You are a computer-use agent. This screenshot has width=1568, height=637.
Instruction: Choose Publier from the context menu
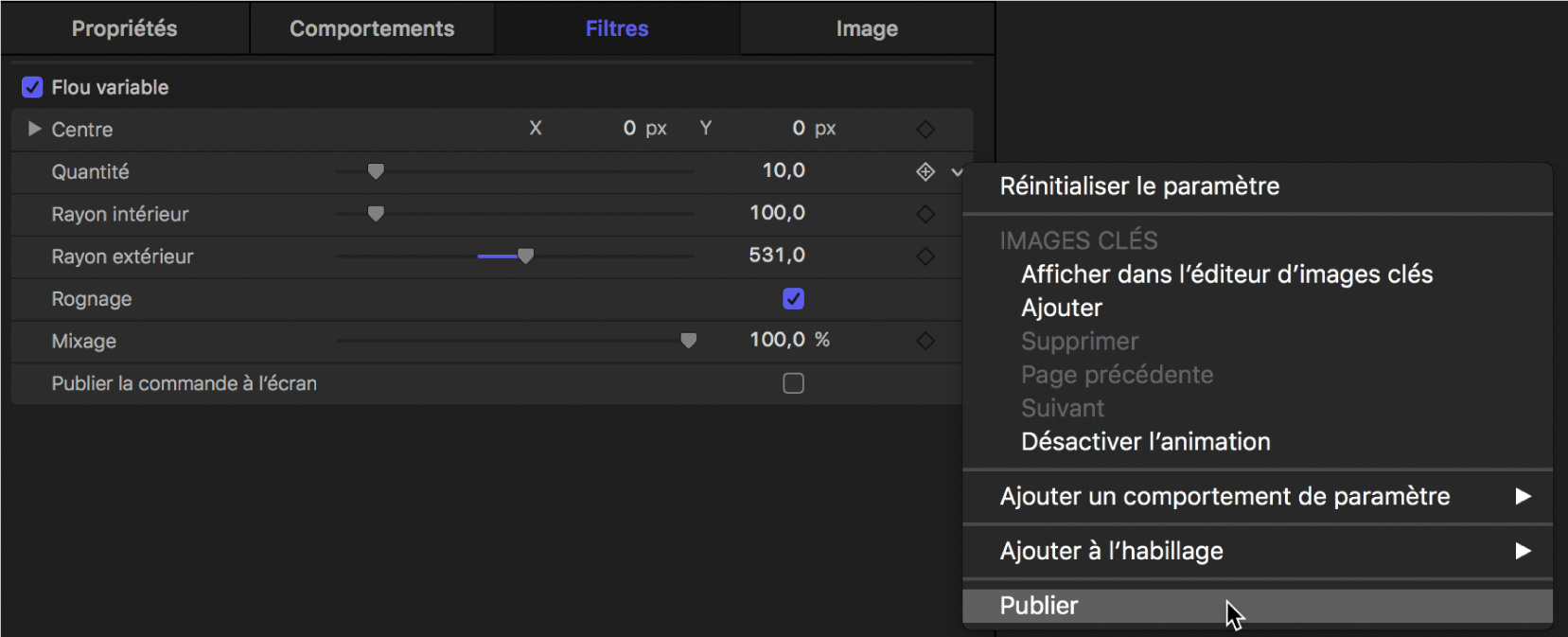(1039, 606)
